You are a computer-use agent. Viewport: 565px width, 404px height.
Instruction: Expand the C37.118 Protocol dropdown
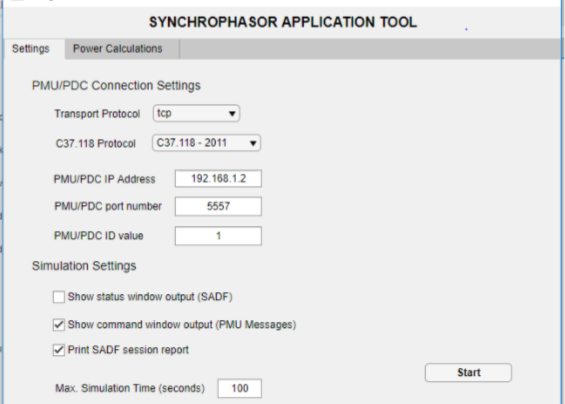(206, 143)
